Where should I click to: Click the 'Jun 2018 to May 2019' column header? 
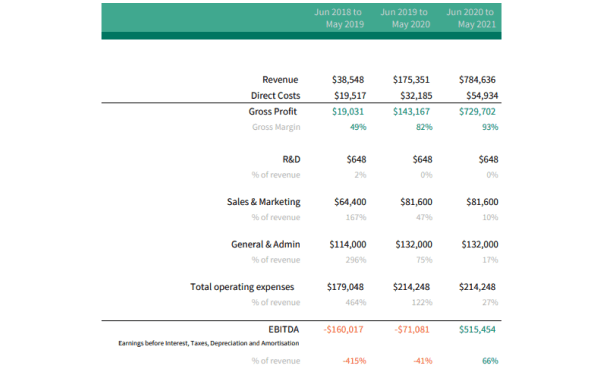click(x=339, y=18)
